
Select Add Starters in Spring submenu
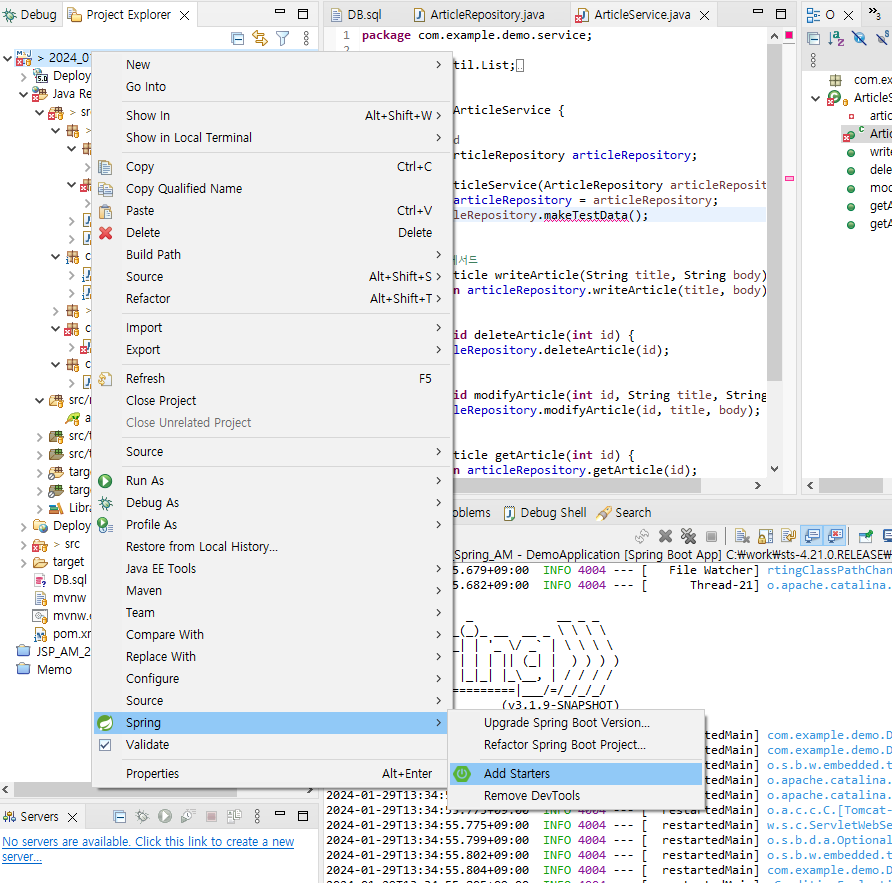[x=576, y=774]
